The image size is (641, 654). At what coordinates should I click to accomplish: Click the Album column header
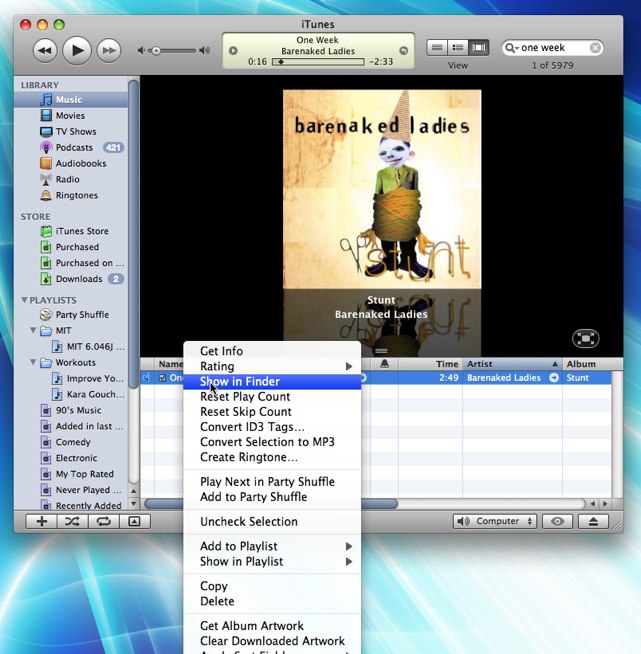point(593,364)
